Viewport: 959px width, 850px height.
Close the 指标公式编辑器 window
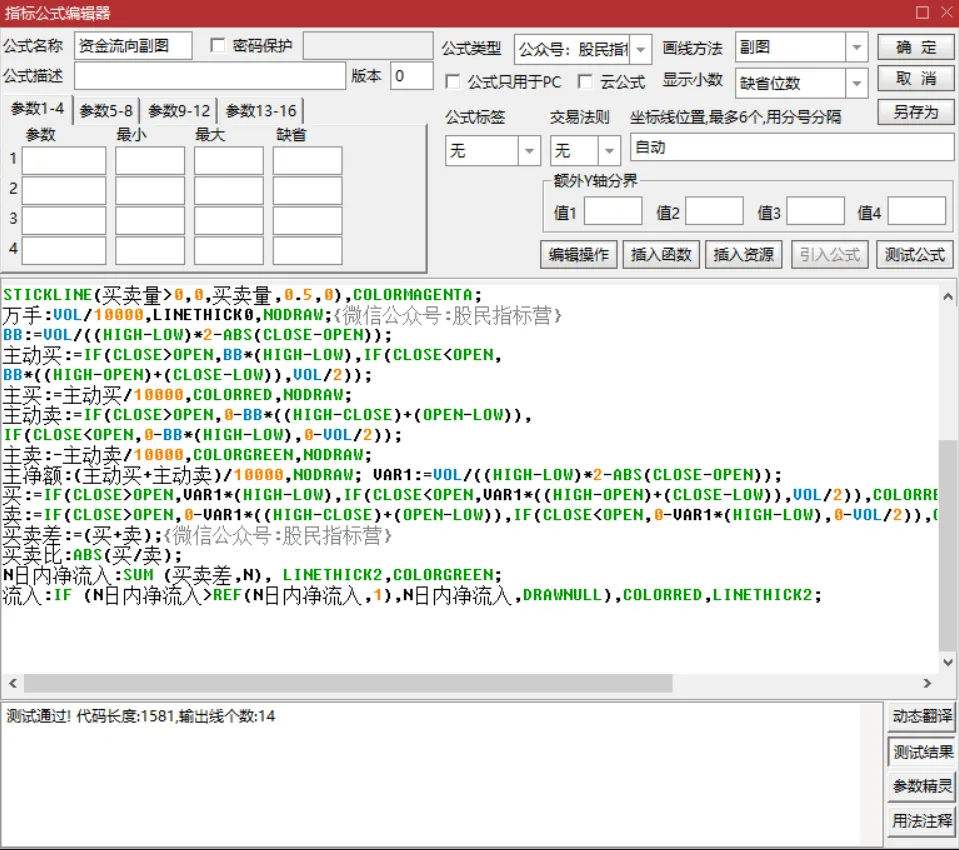tap(947, 12)
